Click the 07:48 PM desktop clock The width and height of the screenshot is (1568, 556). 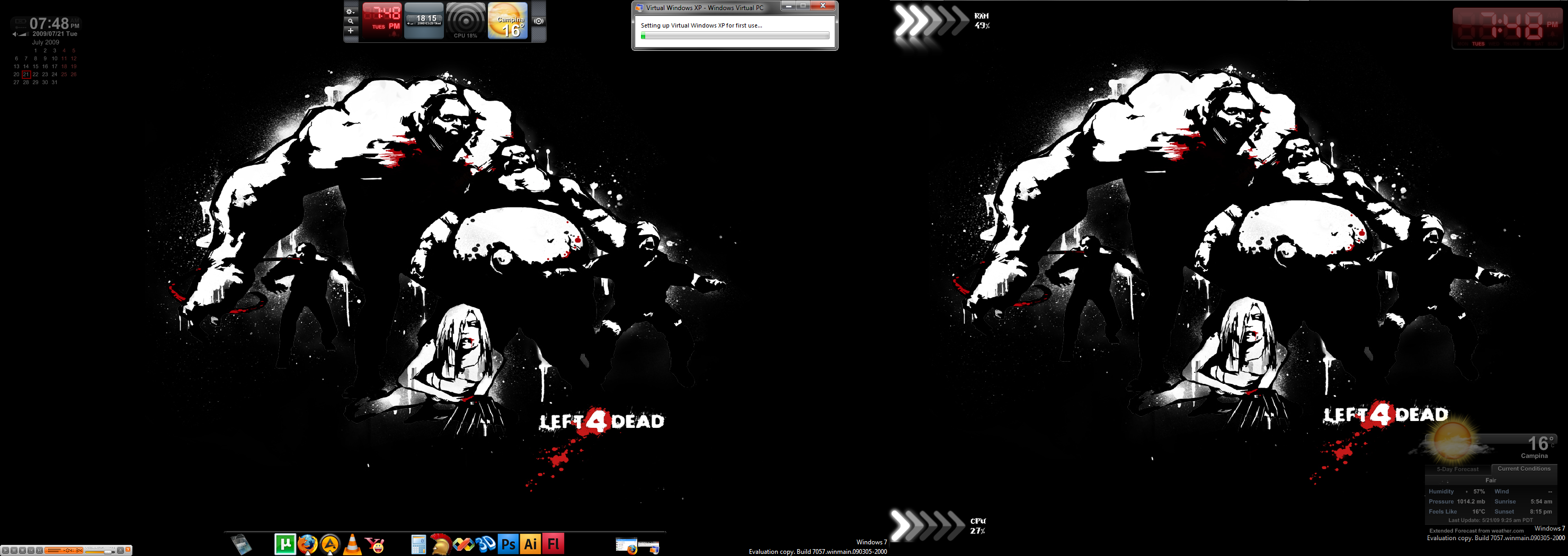point(54,23)
